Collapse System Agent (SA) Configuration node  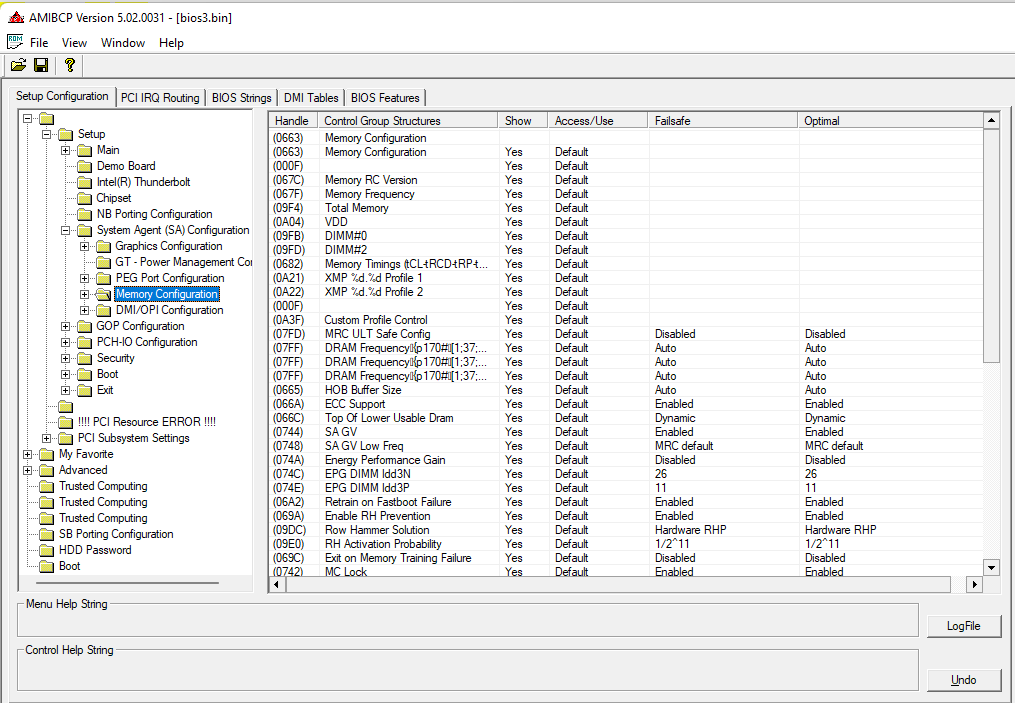(x=65, y=230)
